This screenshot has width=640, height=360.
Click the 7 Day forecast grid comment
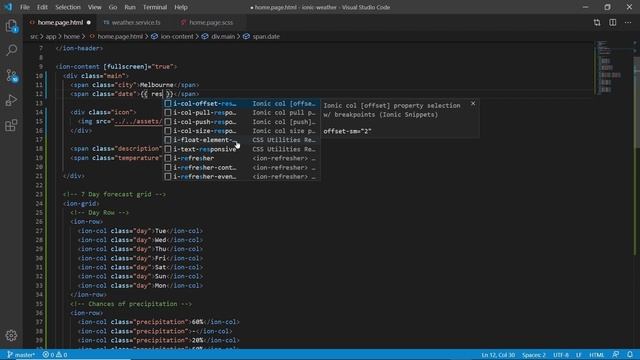114,194
